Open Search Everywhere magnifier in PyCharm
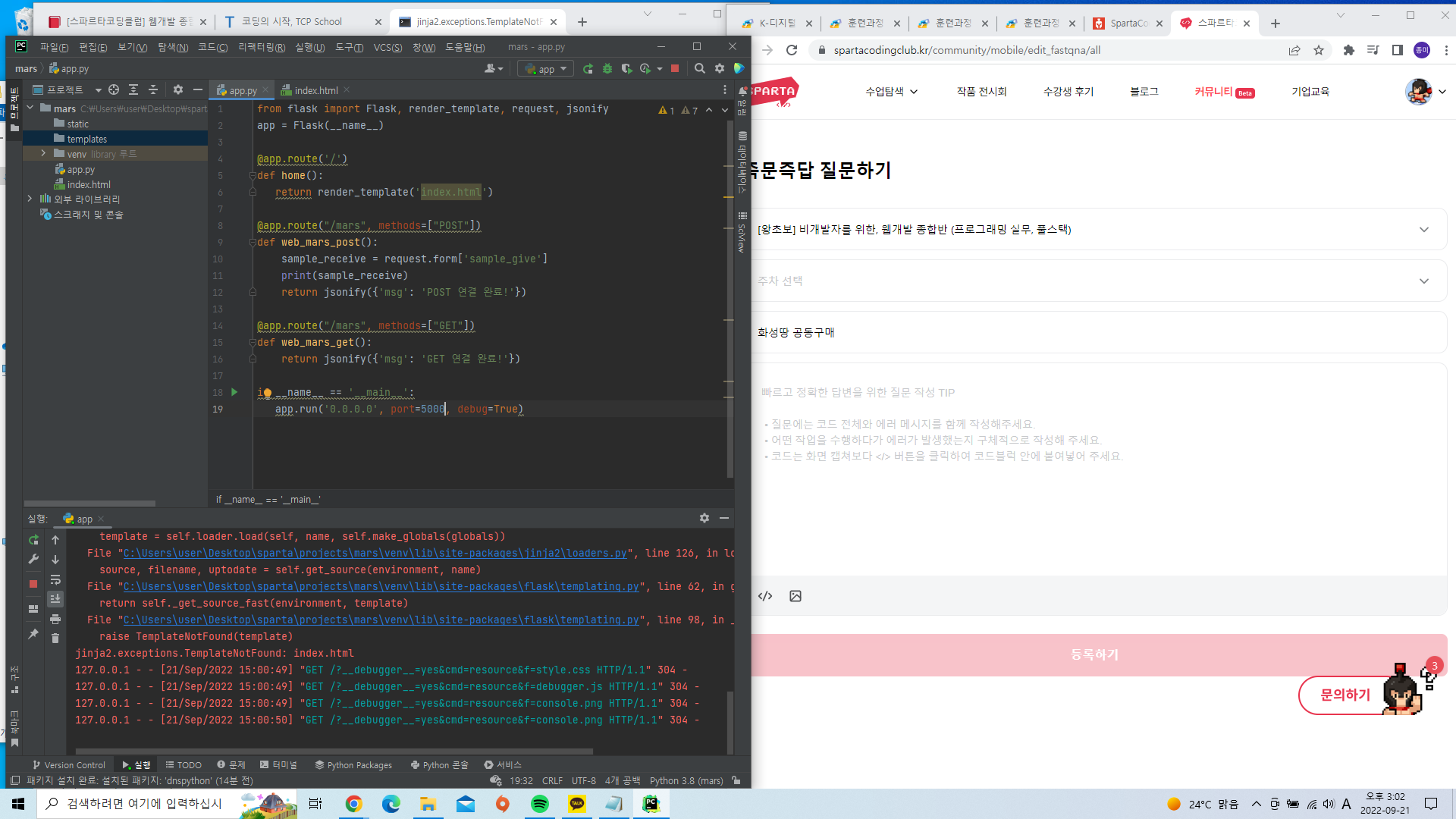 click(x=699, y=69)
